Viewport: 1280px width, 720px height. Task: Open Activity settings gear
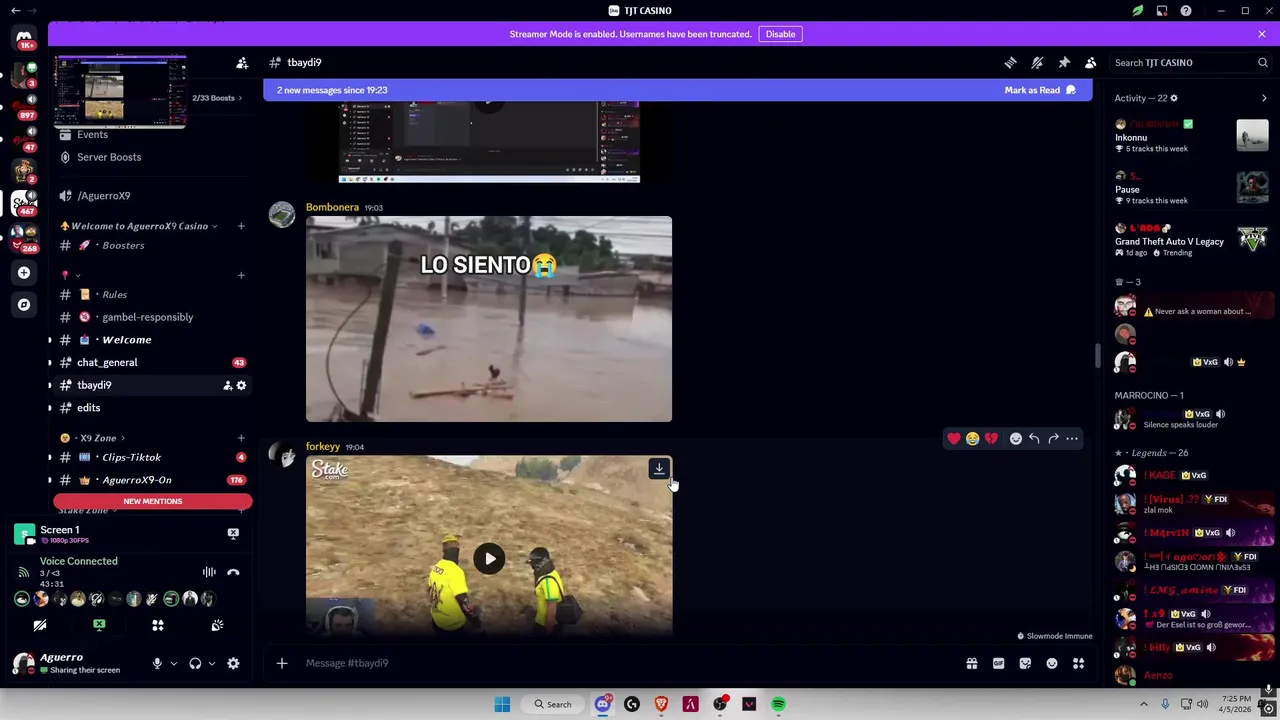pyautogui.click(x=1174, y=98)
